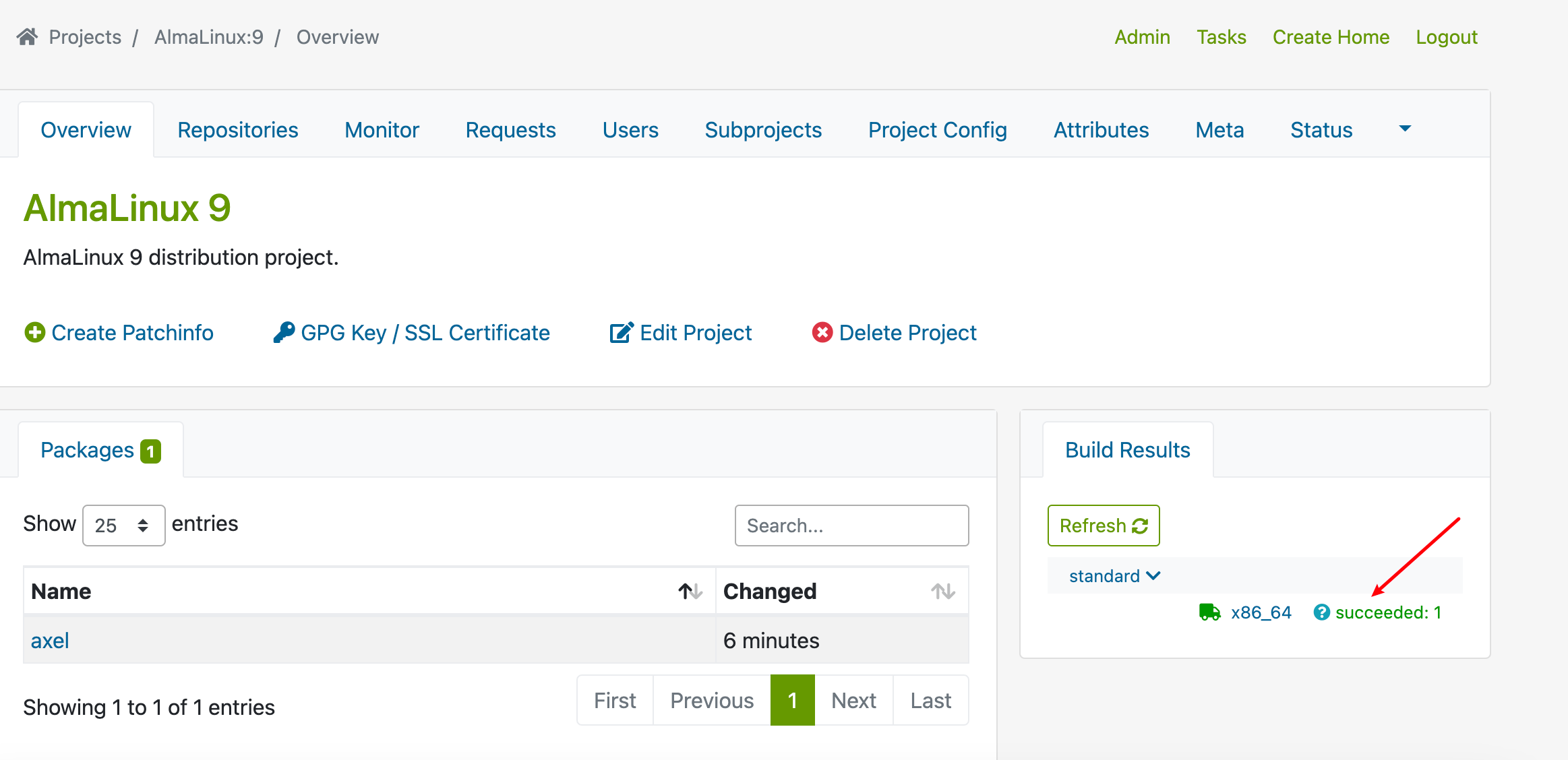1568x760 pixels.
Task: Open the Users tab
Action: 630,130
